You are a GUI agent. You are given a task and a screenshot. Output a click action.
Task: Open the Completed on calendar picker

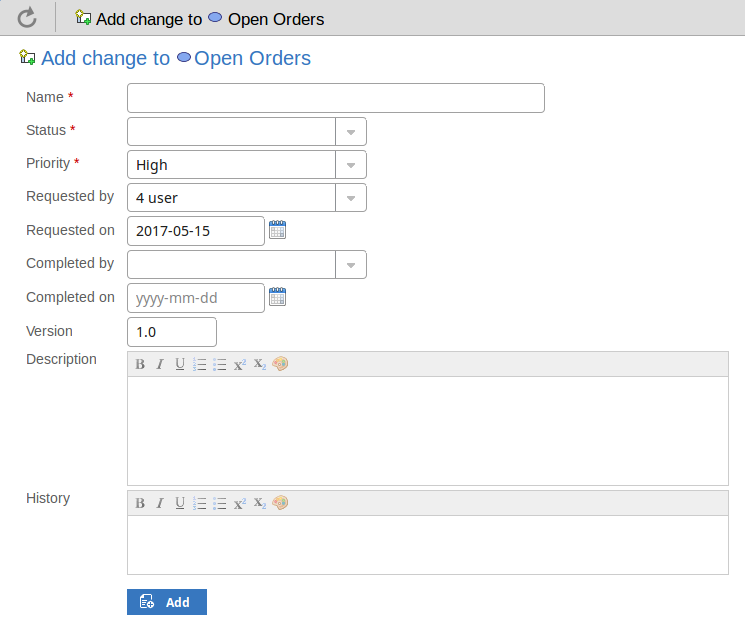pyautogui.click(x=278, y=297)
